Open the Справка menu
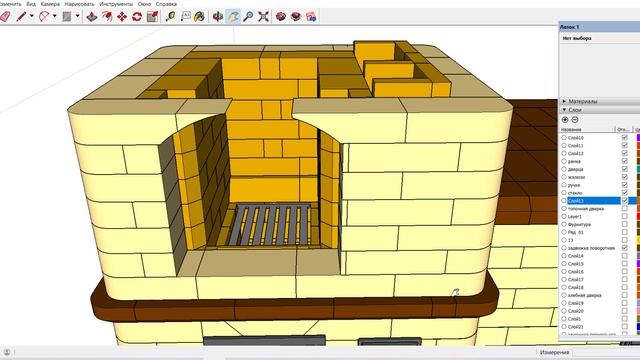The height and width of the screenshot is (360, 640). [x=166, y=4]
